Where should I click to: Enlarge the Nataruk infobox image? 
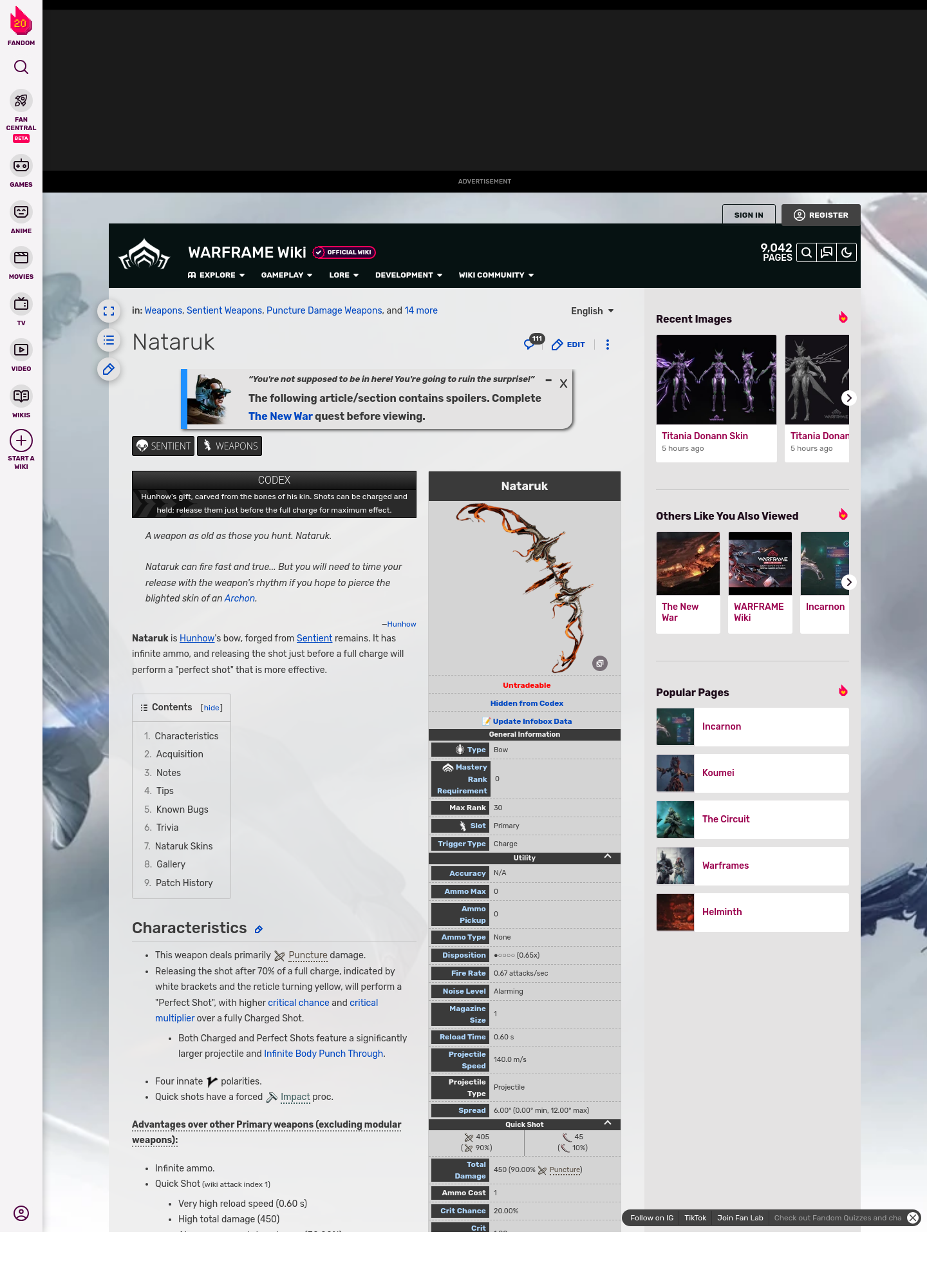click(x=599, y=663)
